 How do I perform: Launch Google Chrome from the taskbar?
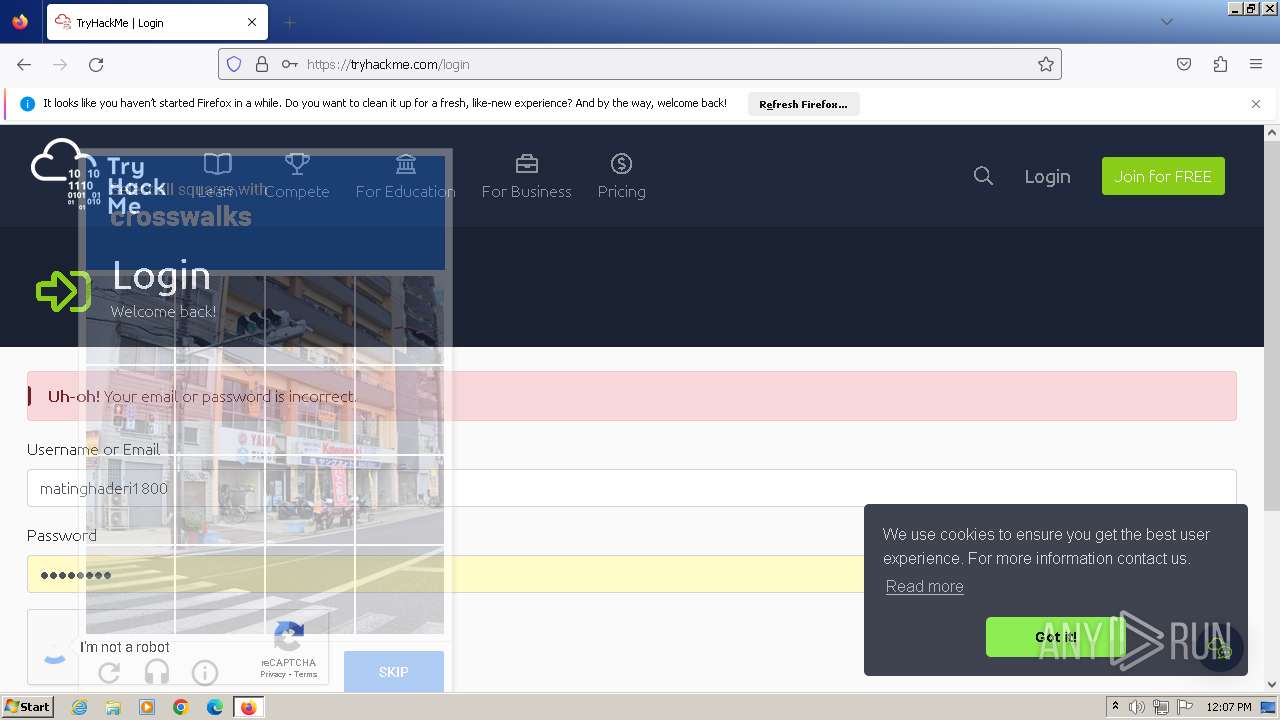tap(181, 707)
